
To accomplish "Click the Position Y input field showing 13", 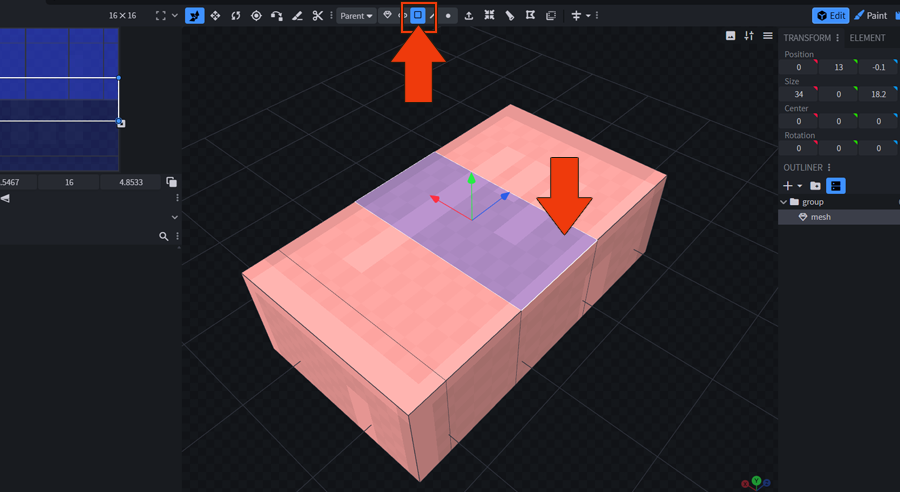I will [838, 67].
